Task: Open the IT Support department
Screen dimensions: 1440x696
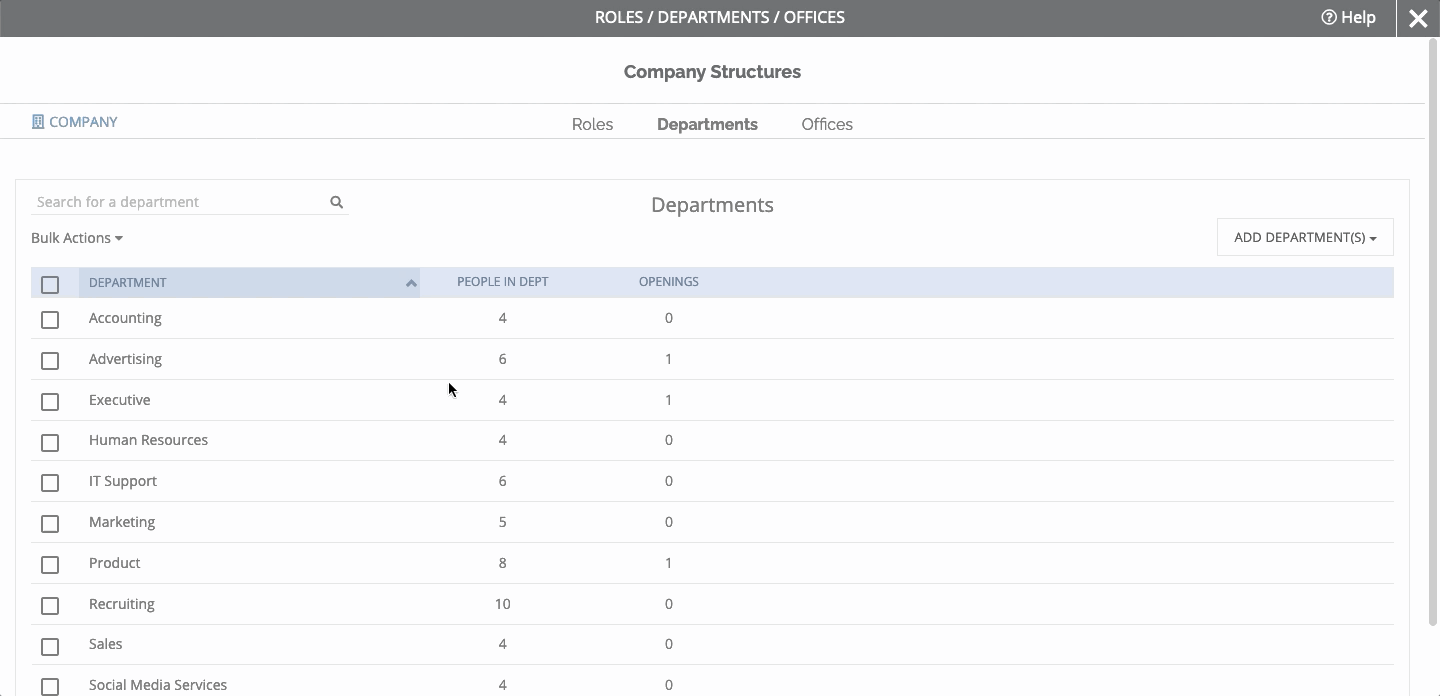Action: (123, 481)
